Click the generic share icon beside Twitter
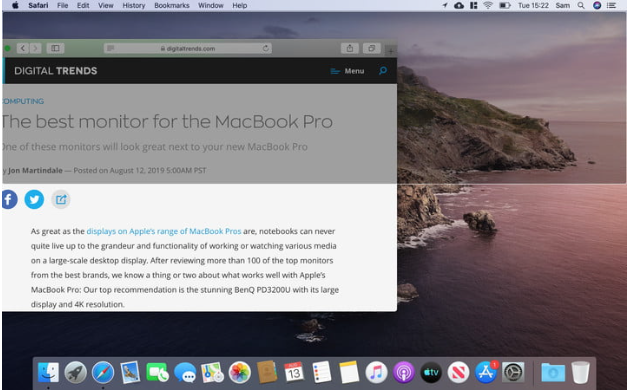This screenshot has height=390, width=629. pyautogui.click(x=61, y=199)
